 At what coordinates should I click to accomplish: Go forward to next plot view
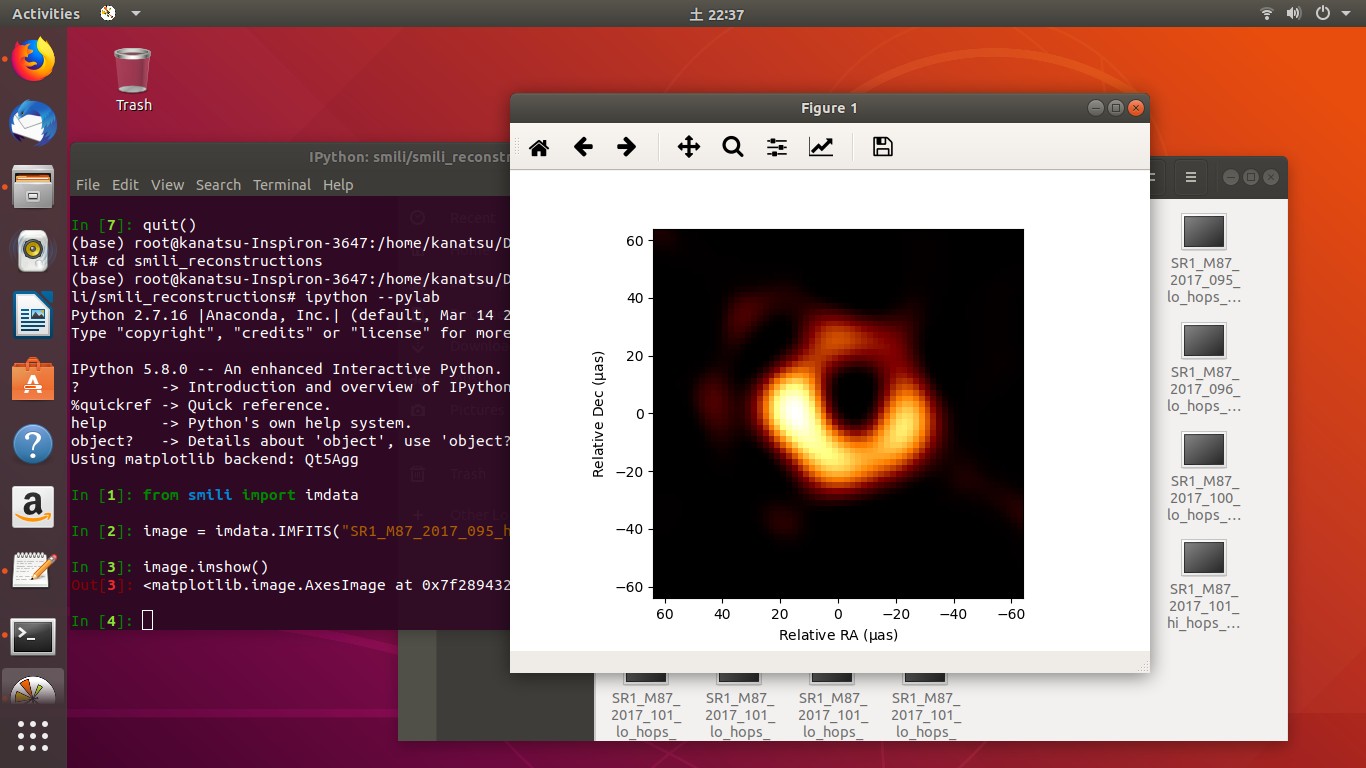pos(627,148)
